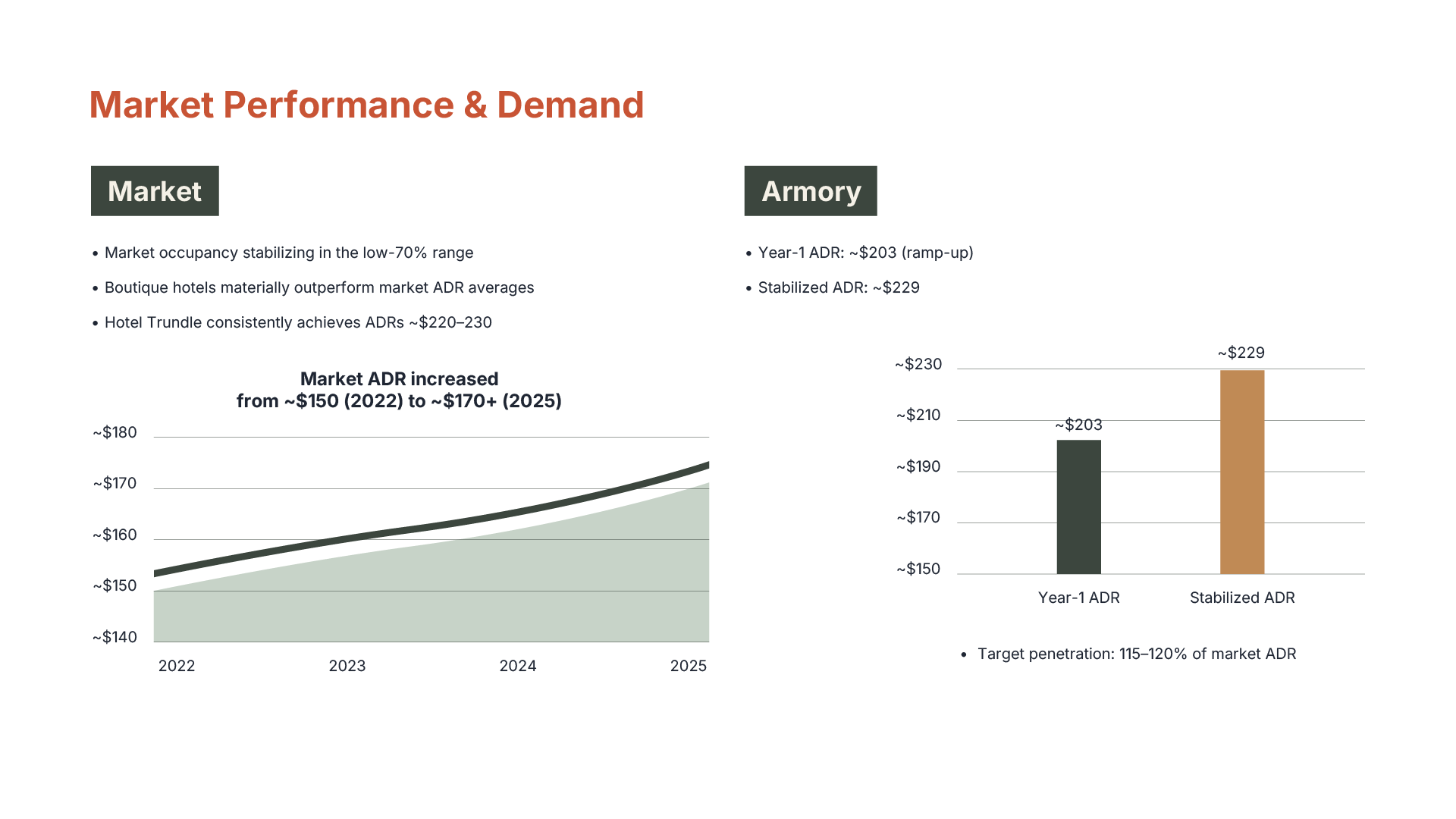1456x819 pixels.
Task: Click the Market ADR increased chart title
Action: point(399,390)
